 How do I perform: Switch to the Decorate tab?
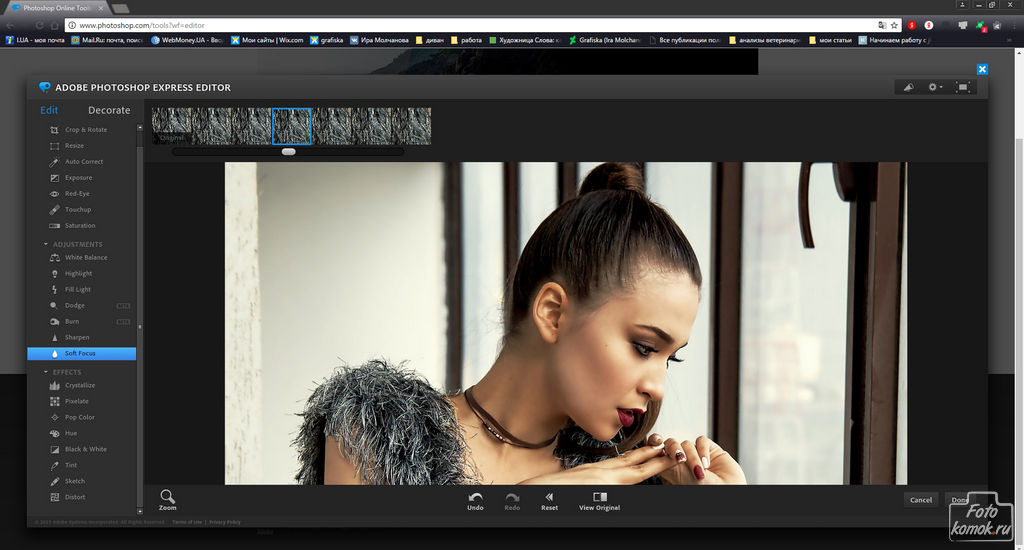pos(109,110)
